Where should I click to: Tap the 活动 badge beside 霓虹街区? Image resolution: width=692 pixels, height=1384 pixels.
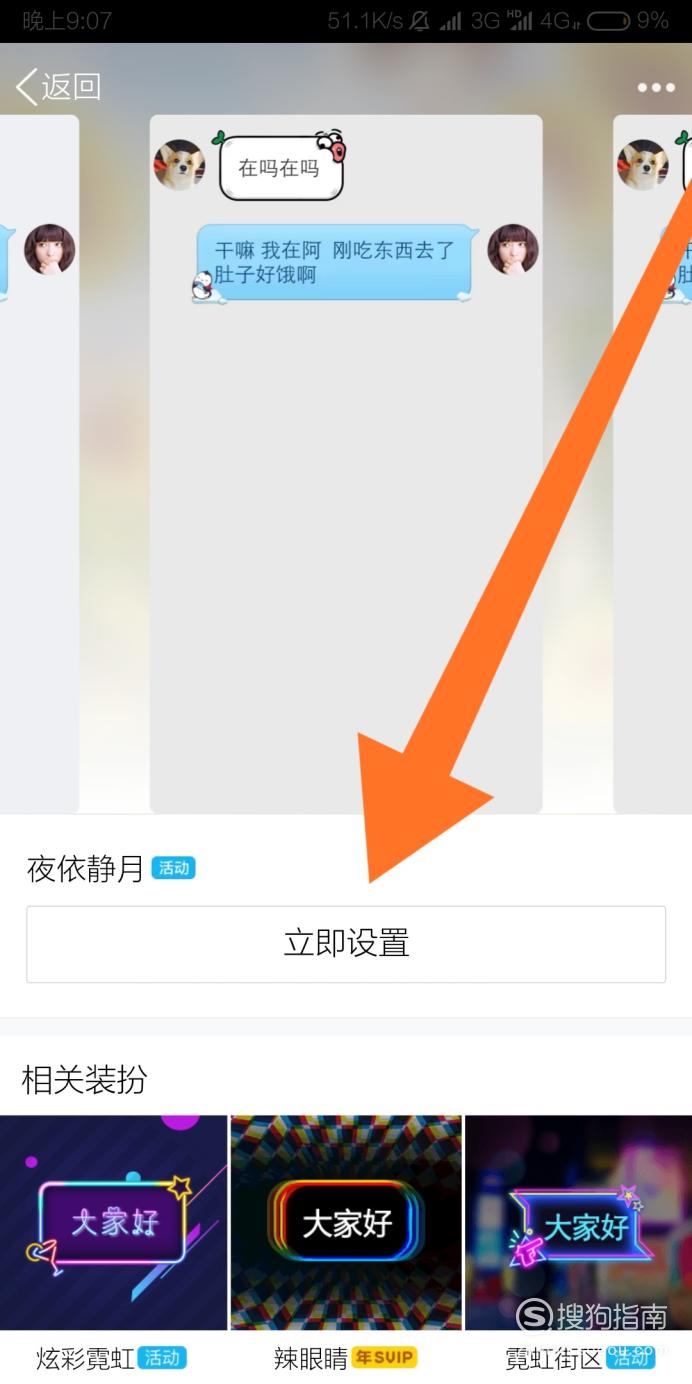(x=630, y=1357)
